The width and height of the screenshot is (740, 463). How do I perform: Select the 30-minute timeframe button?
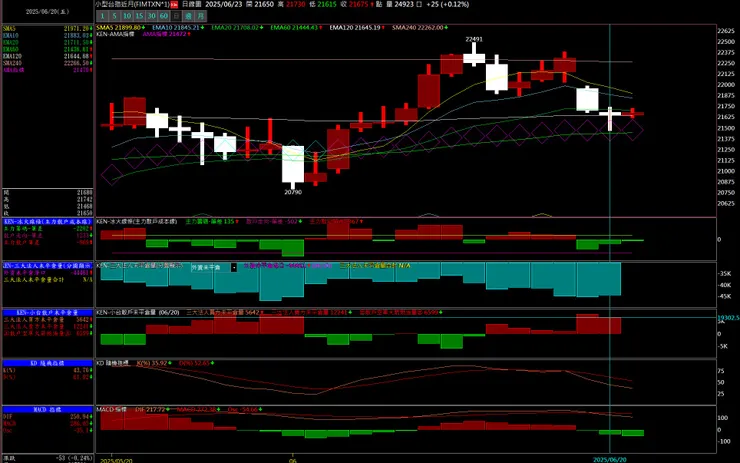click(x=151, y=16)
